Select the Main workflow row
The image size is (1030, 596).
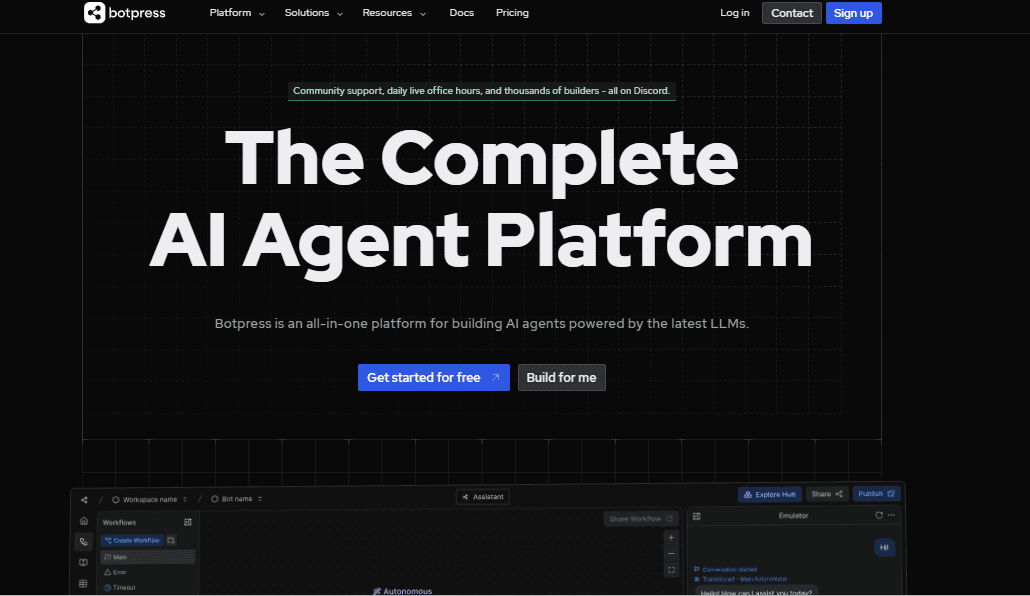(x=148, y=557)
